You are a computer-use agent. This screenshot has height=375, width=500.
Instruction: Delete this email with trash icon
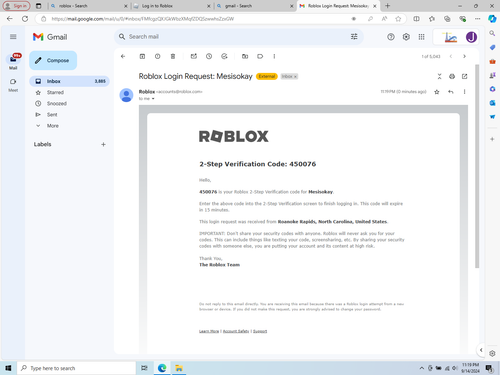coord(173,56)
